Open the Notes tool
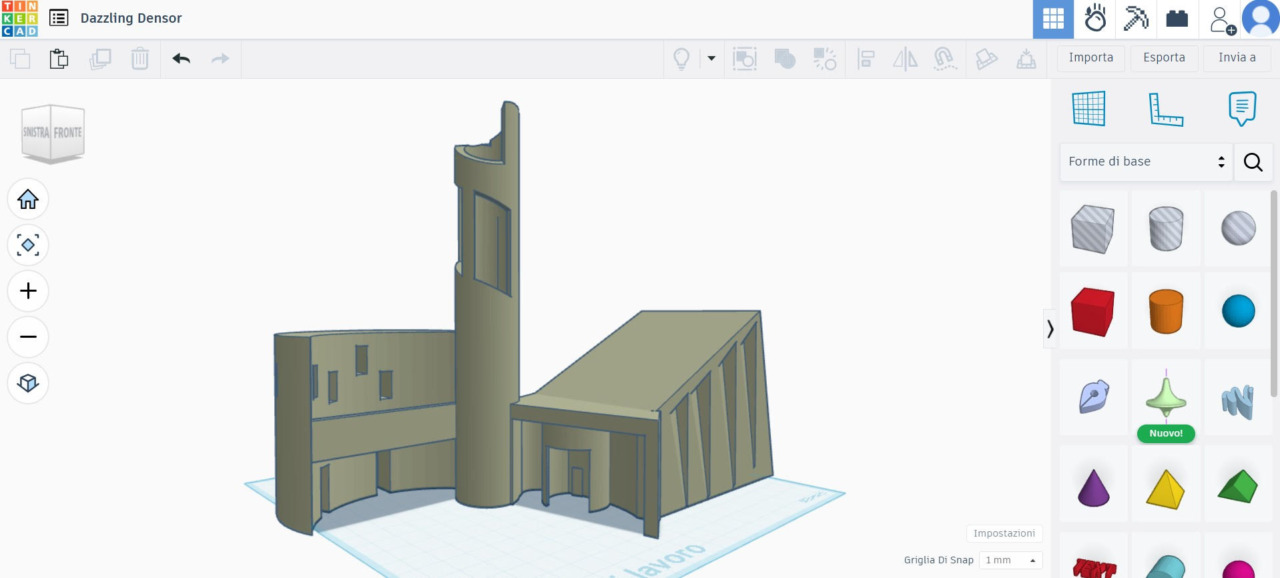Viewport: 1280px width, 578px height. (x=1242, y=108)
